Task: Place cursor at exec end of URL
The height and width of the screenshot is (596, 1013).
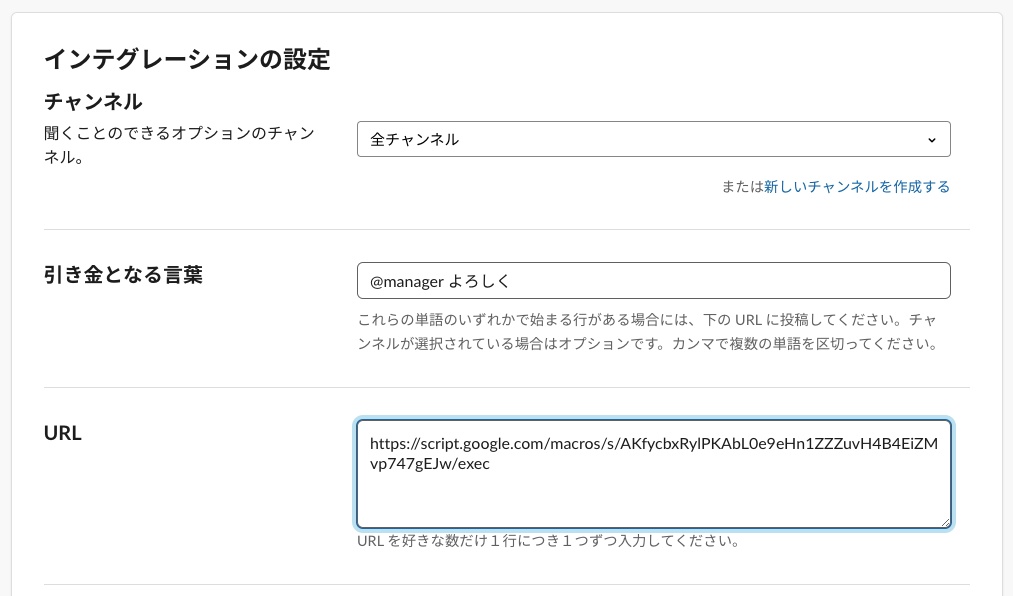Action: [490, 464]
